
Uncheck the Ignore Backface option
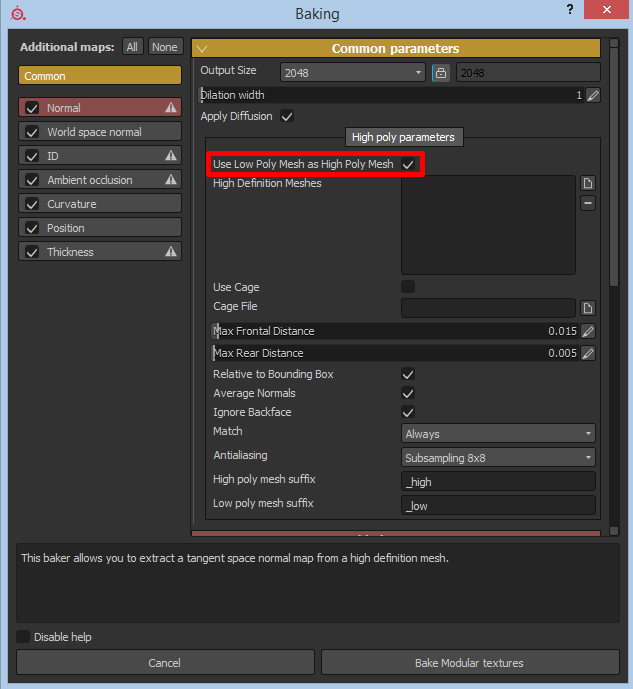point(408,412)
